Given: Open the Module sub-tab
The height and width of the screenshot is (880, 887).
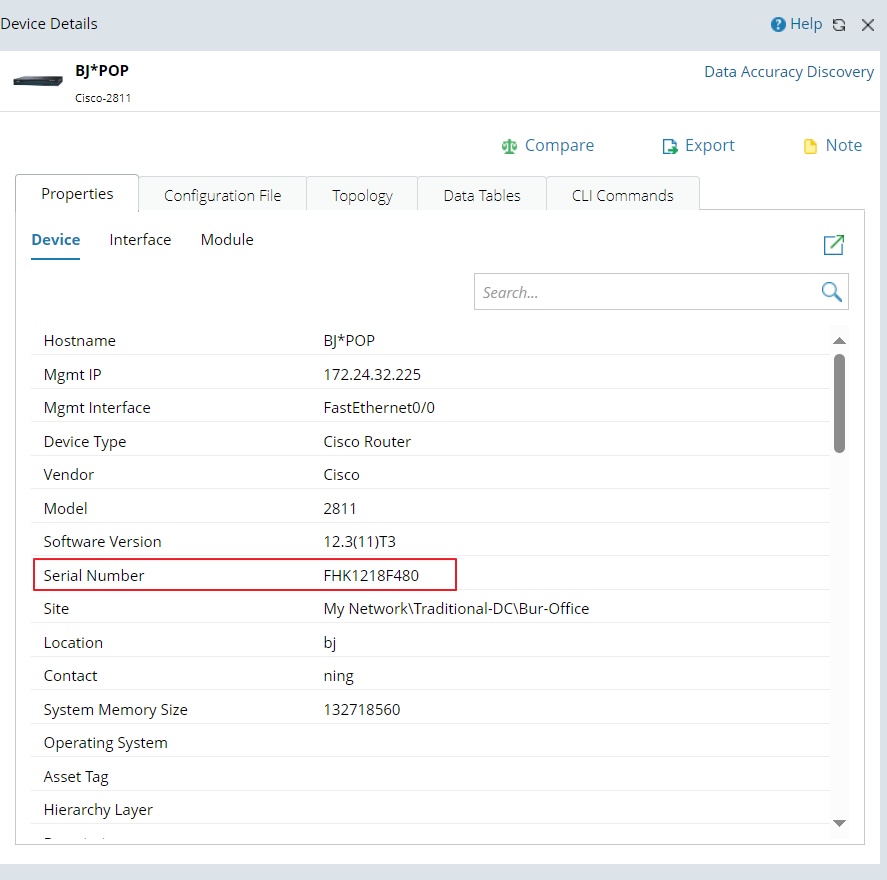Looking at the screenshot, I should coord(227,240).
